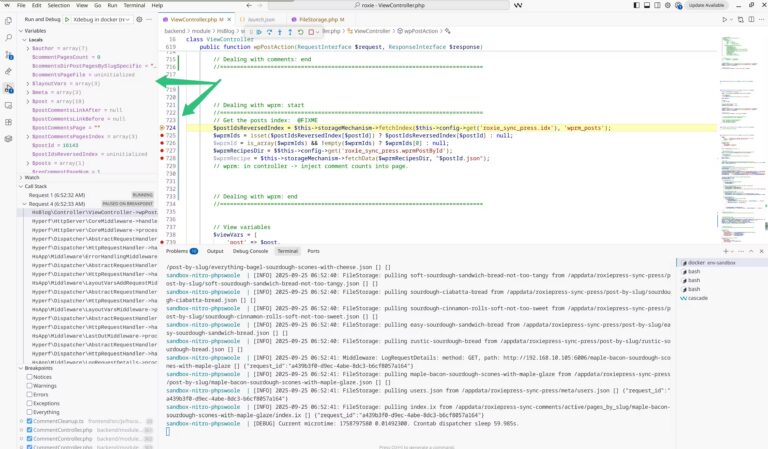Enable Notices breakpoint checkbox
Image resolution: width=768 pixels, height=449 pixels.
coord(29,377)
